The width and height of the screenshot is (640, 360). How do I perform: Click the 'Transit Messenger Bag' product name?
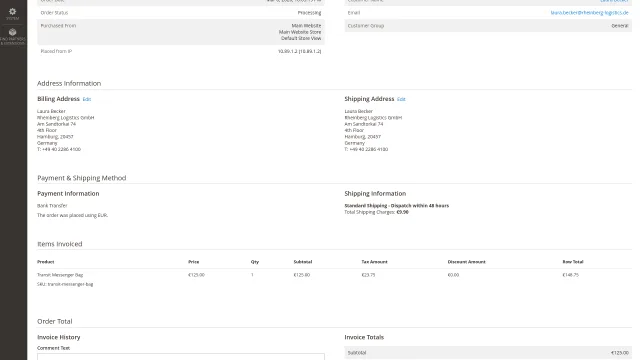(60, 275)
